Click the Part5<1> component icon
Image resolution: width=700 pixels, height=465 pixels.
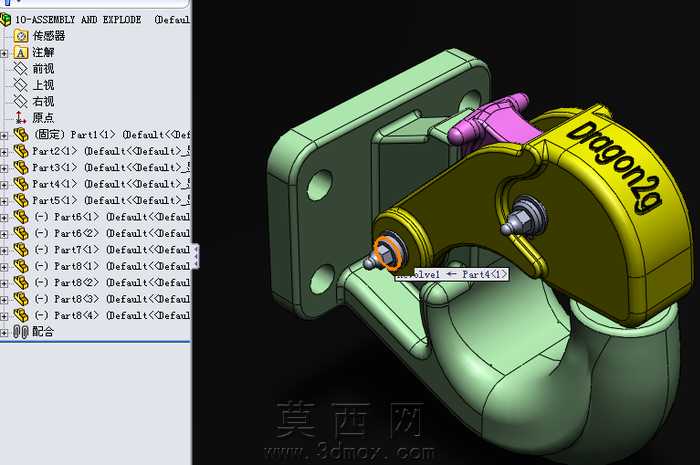pos(21,200)
